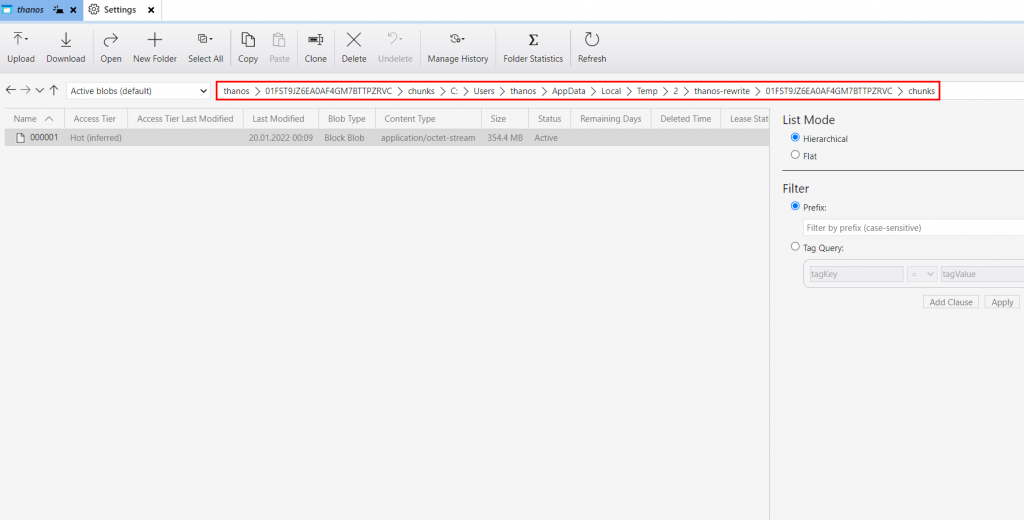The image size is (1024, 520).
Task: Click the C: breadcrumb segment
Action: (454, 91)
